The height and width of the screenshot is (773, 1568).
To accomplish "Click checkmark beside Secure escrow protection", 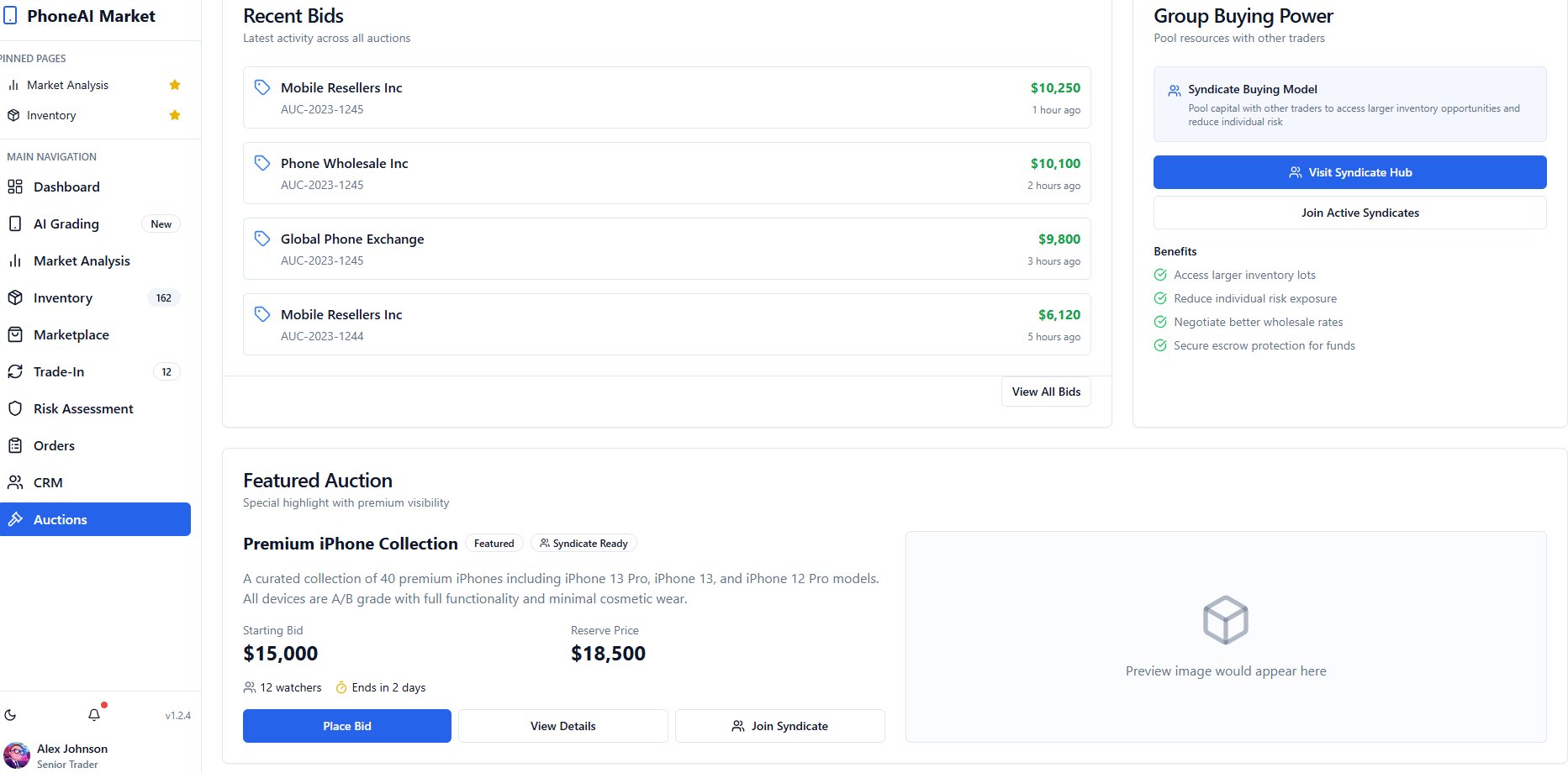I will point(1160,345).
